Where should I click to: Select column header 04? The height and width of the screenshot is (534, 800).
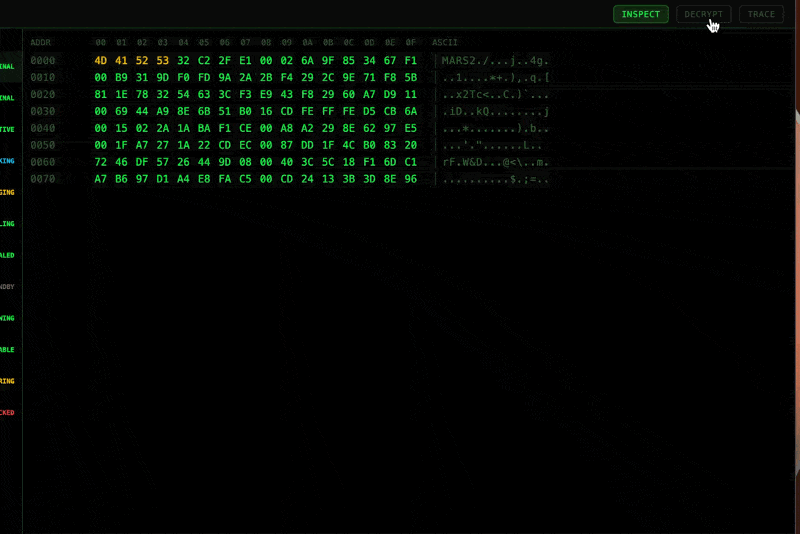(183, 42)
